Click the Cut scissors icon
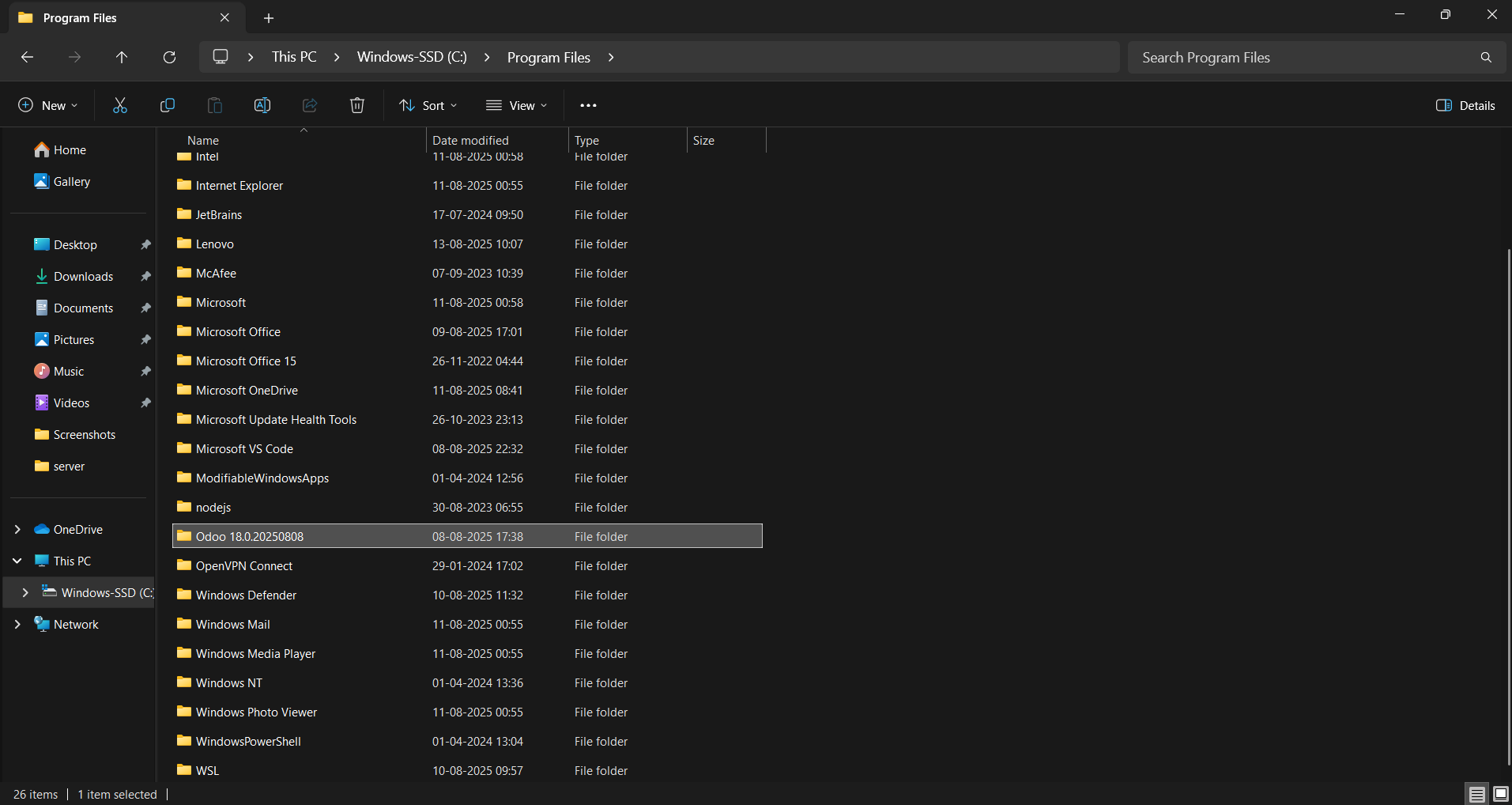 point(120,105)
